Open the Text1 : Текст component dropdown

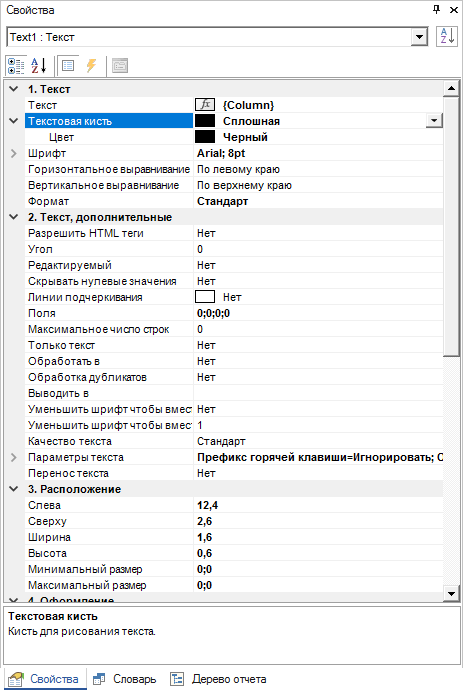(x=419, y=37)
